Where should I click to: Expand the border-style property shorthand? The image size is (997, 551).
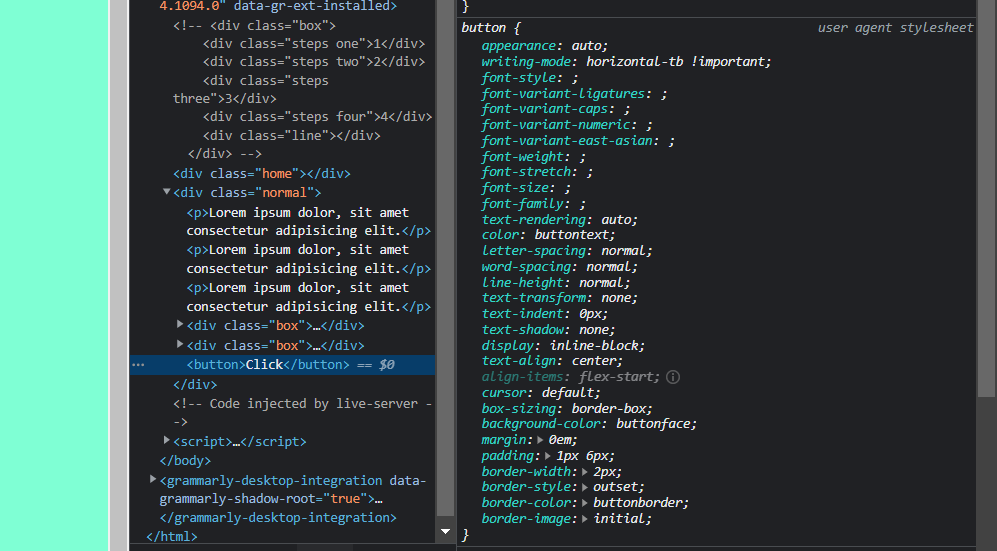[x=584, y=487]
